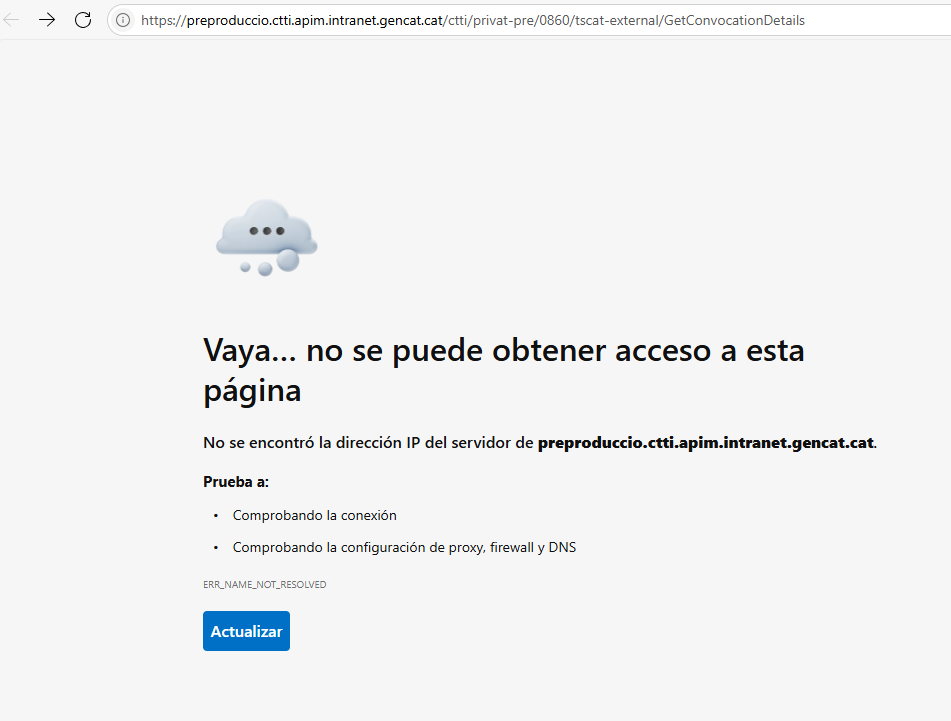The height and width of the screenshot is (721, 951).
Task: Reload the page with the refresh icon
Action: 83,20
